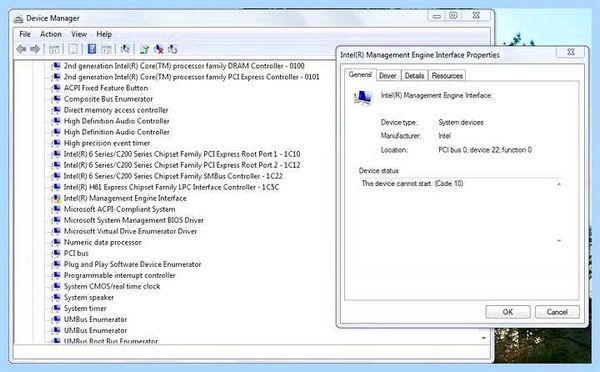Open the View menu
The width and height of the screenshot is (600, 372).
point(79,34)
